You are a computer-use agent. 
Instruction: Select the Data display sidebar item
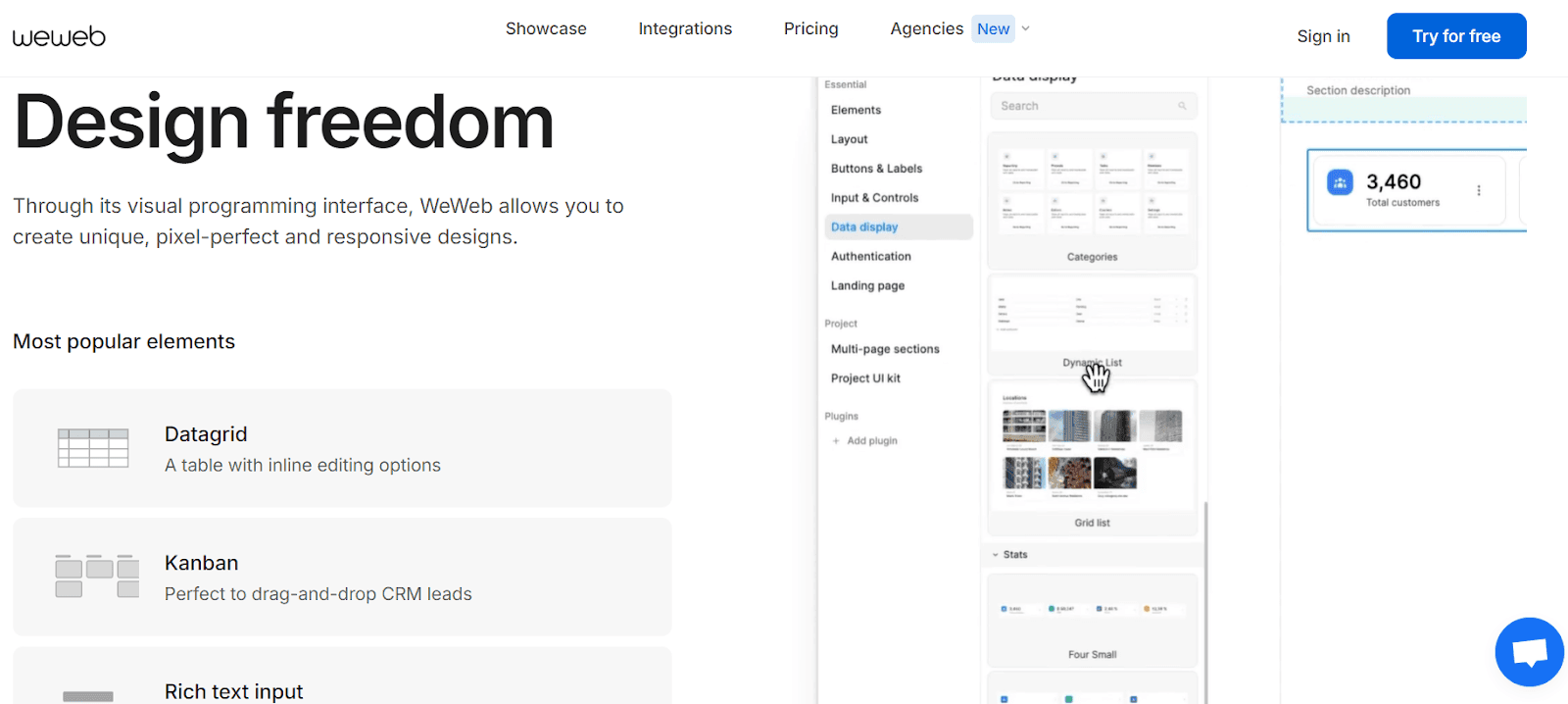point(899,226)
